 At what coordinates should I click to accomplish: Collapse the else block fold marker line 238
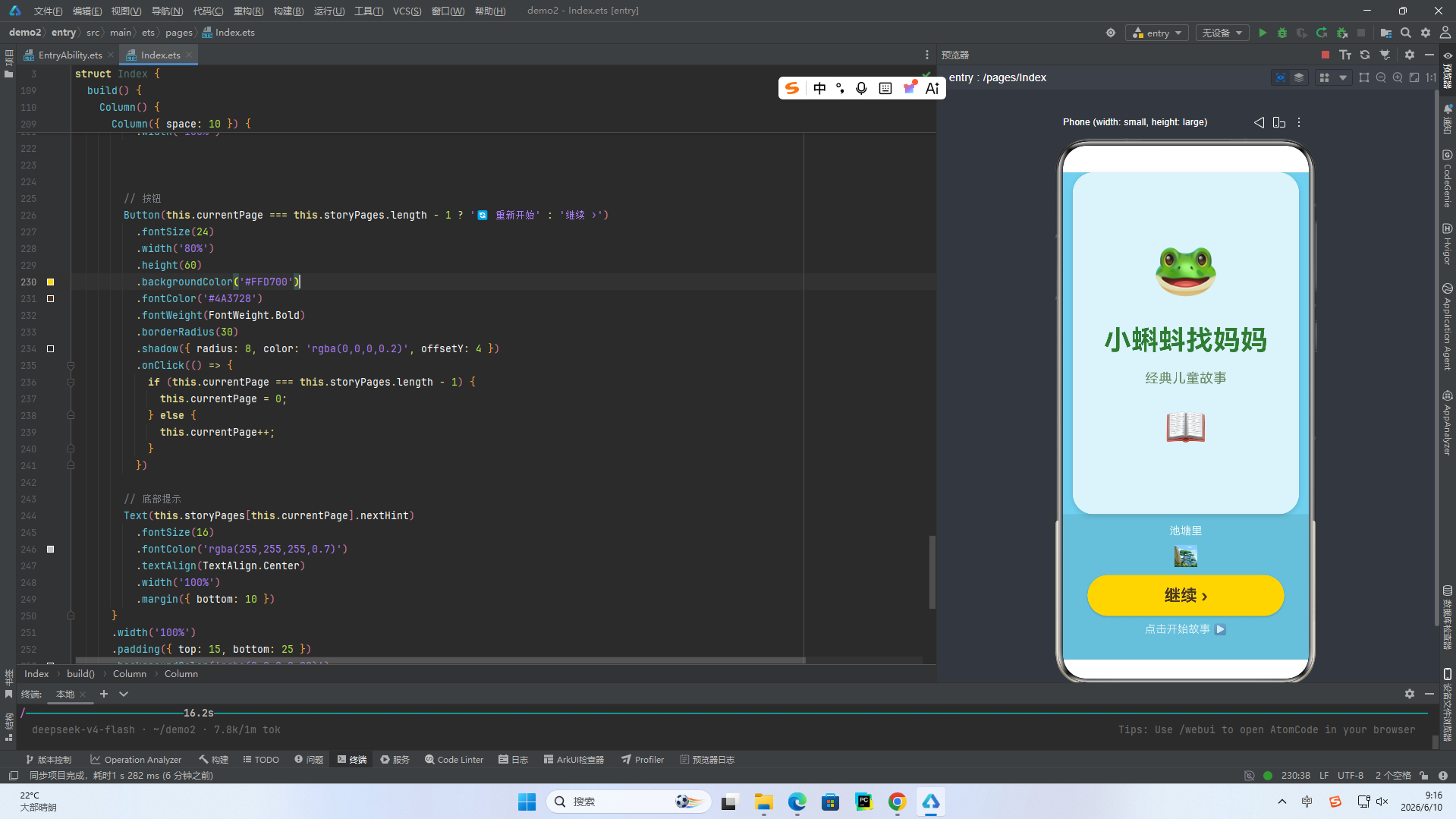tap(71, 415)
